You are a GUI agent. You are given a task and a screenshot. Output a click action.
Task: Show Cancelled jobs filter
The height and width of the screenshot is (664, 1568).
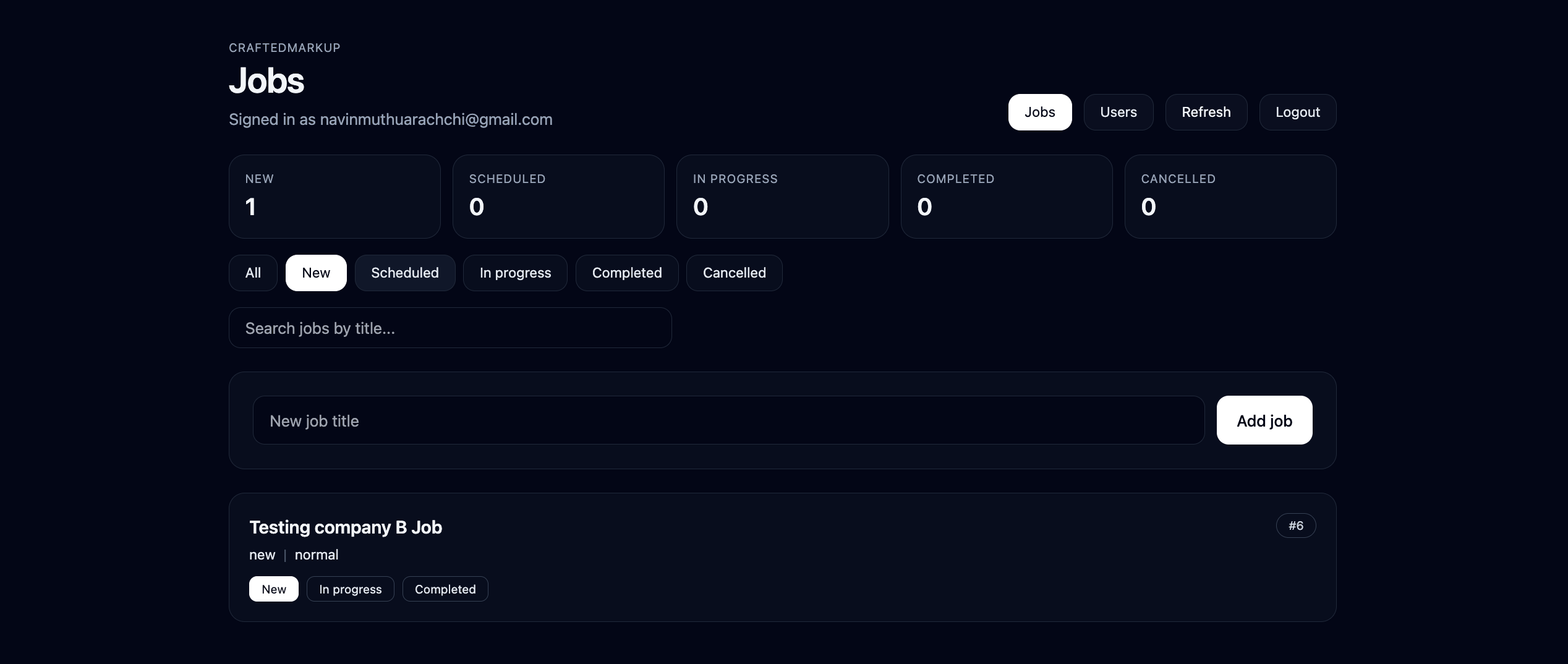coord(735,273)
